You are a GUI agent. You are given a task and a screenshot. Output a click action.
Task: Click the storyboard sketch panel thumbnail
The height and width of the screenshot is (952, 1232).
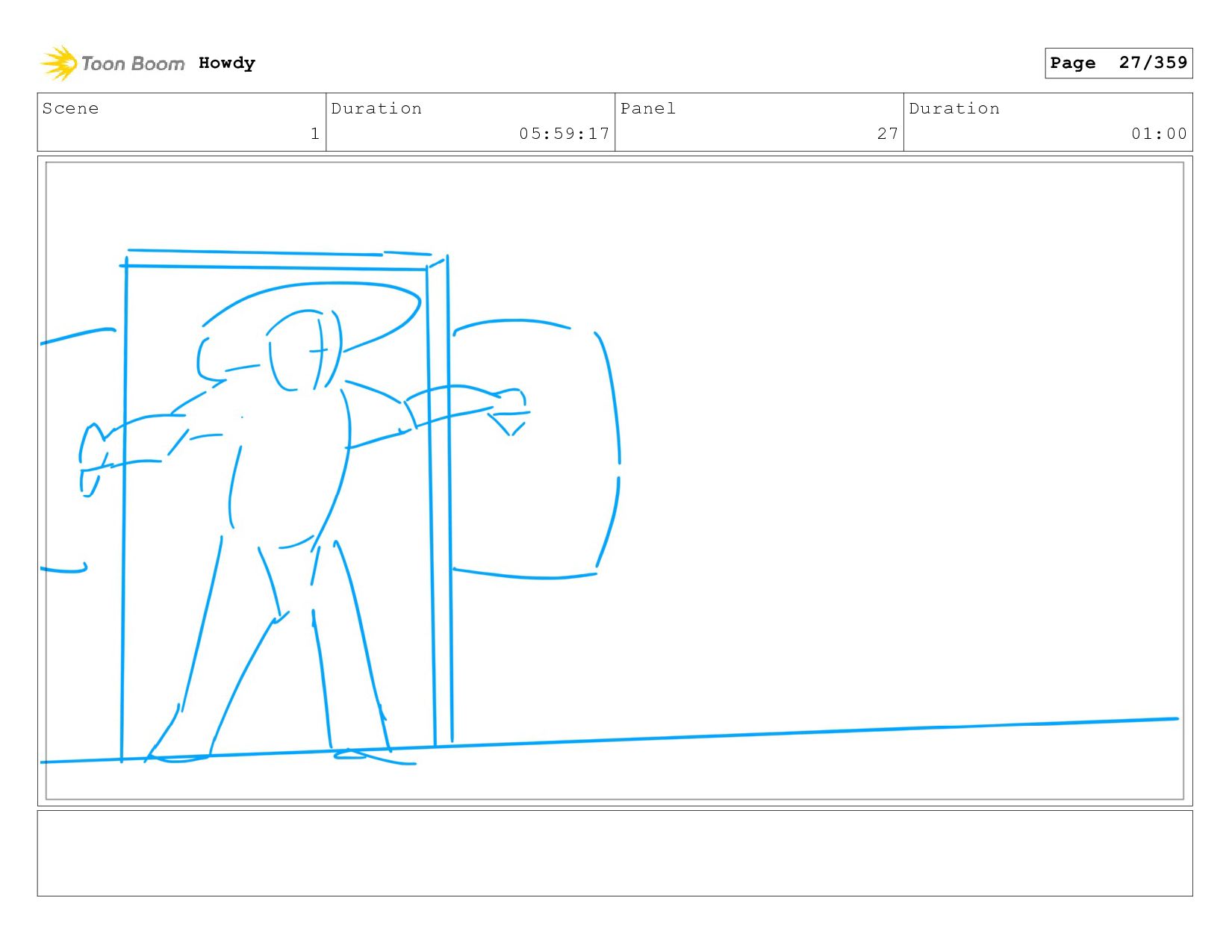(x=615, y=481)
